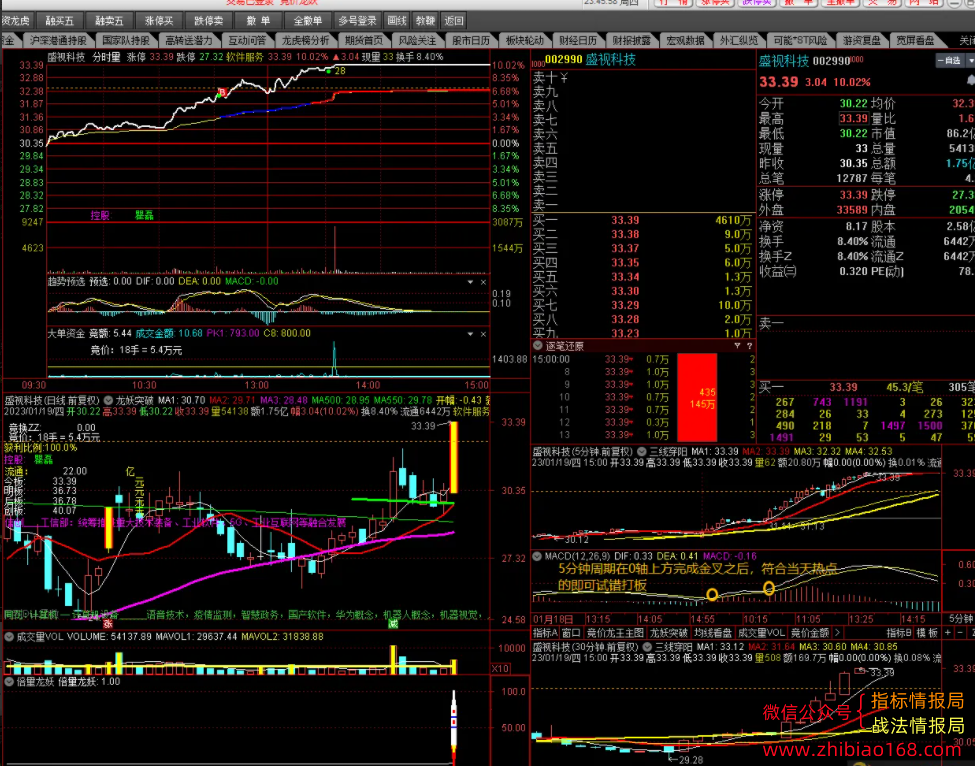Image resolution: width=975 pixels, height=766 pixels.
Task: Click the 融买五 quick-trade button
Action: (x=60, y=21)
